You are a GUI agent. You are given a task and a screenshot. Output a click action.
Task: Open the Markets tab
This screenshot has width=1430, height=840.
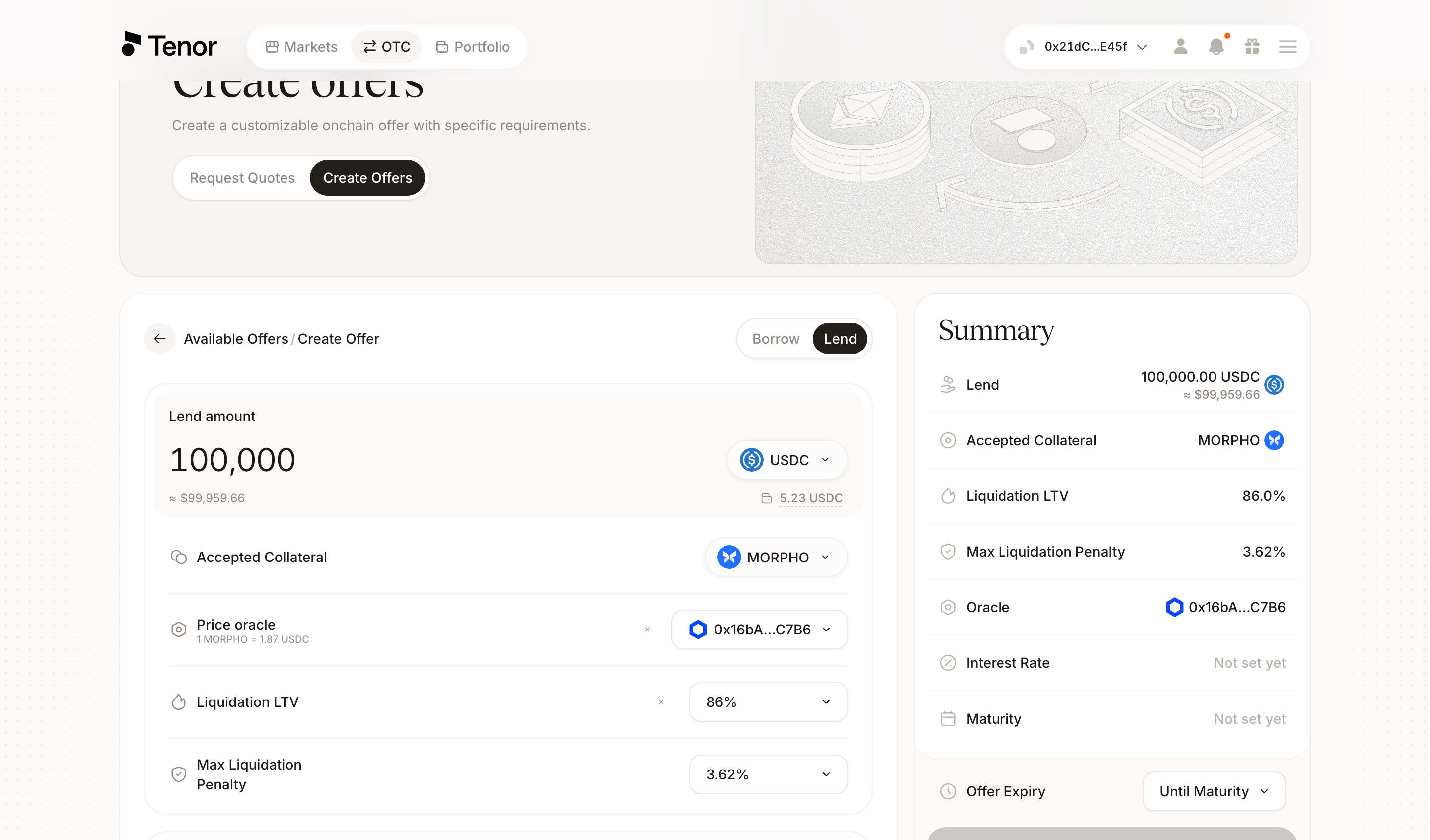click(302, 47)
